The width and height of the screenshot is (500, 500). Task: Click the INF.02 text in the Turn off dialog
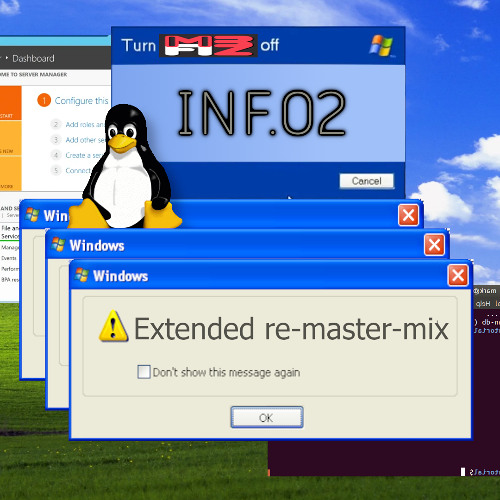coord(261,113)
